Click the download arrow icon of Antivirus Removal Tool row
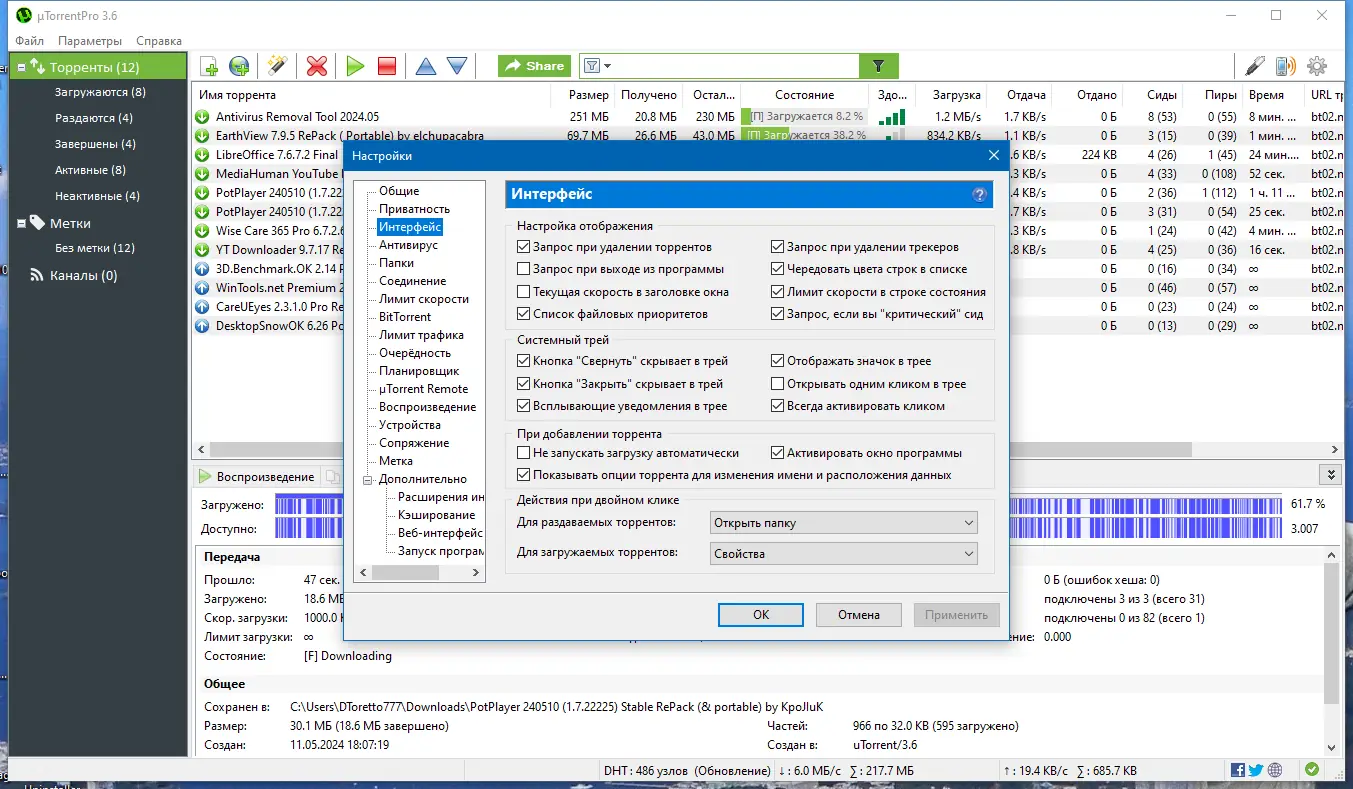 point(203,117)
